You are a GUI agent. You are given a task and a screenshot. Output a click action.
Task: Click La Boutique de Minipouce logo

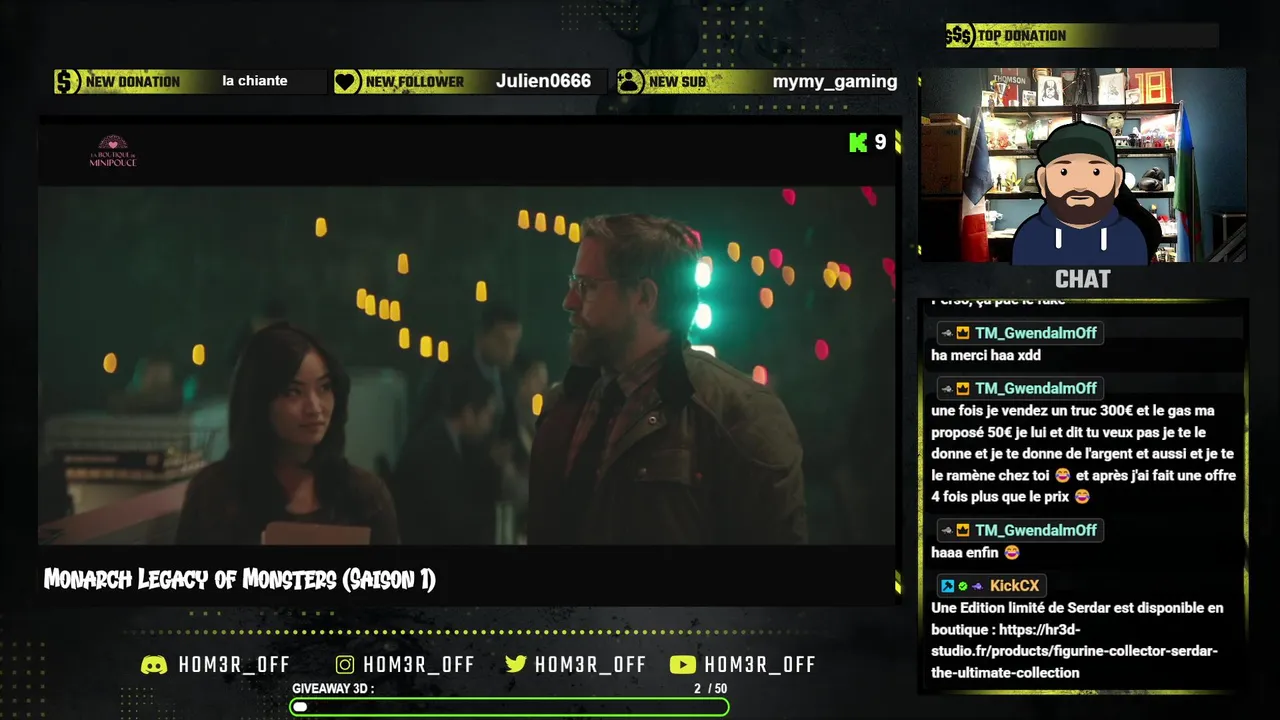tap(112, 151)
